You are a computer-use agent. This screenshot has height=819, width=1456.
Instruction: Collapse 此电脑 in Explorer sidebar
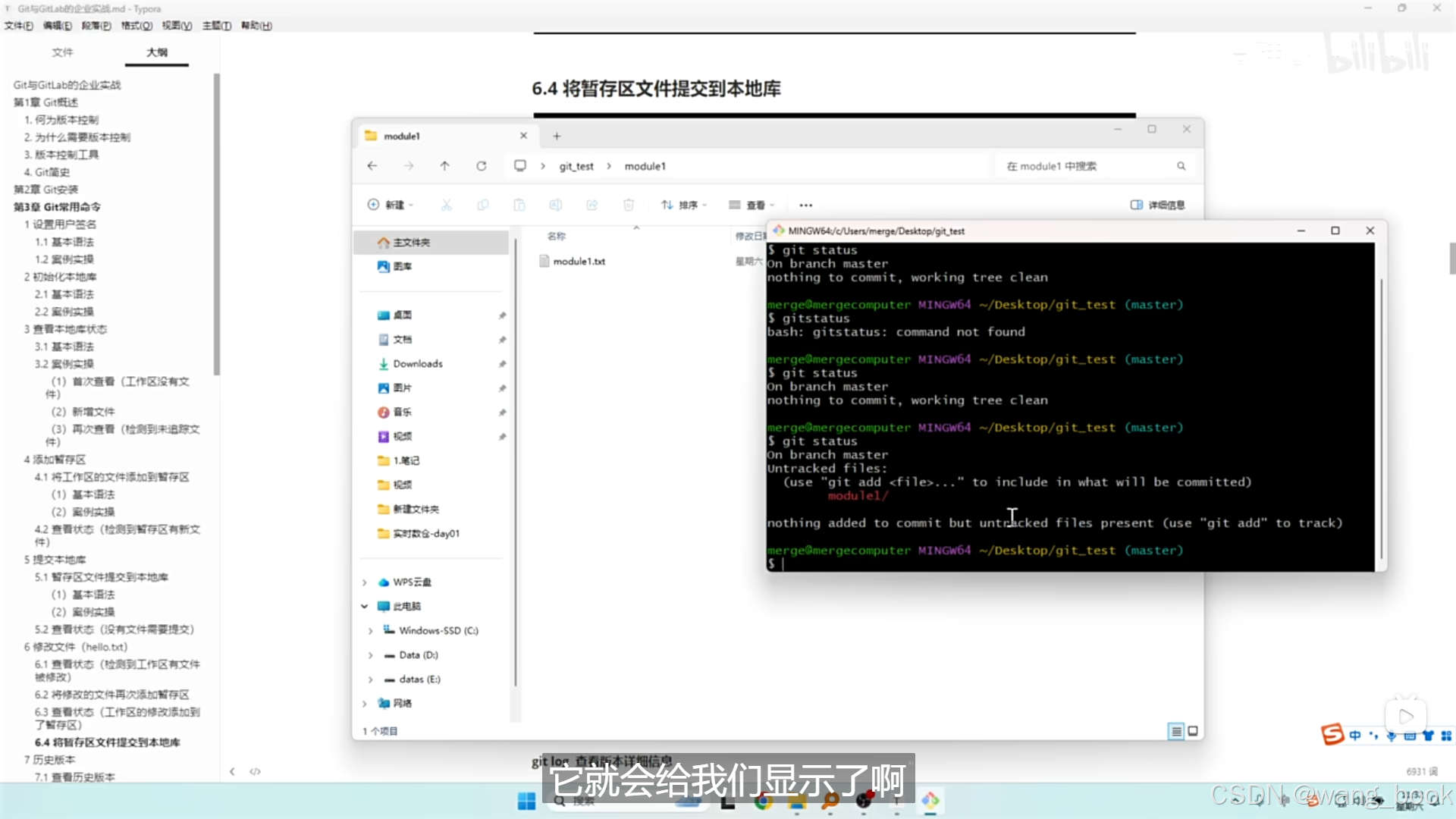365,607
